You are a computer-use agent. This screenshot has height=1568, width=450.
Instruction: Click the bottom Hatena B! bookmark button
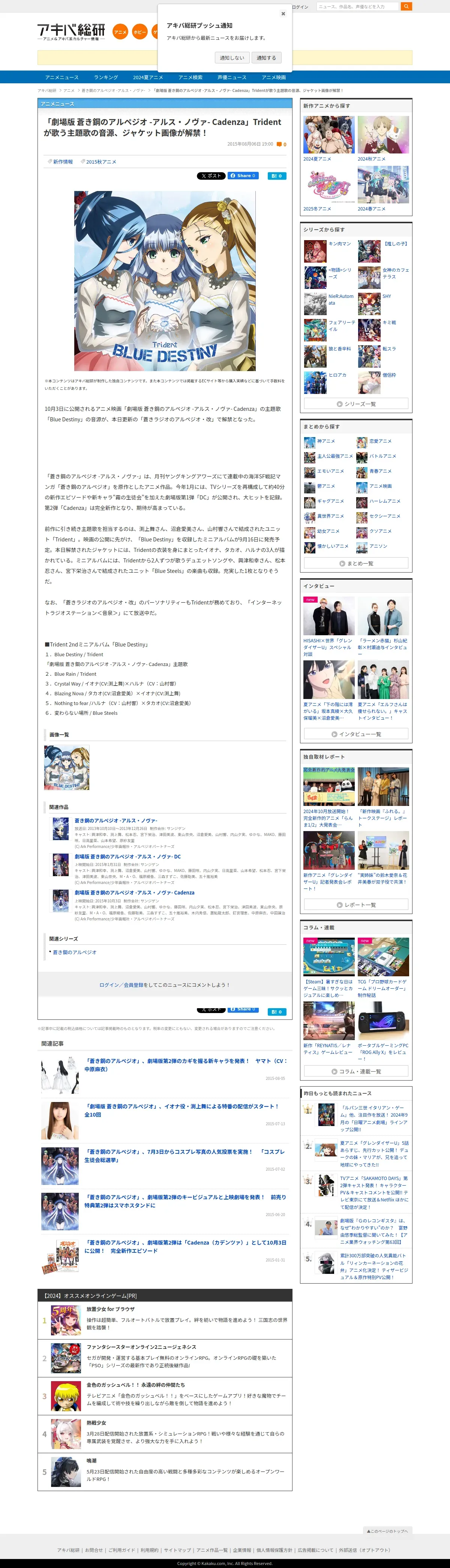[x=277, y=1012]
